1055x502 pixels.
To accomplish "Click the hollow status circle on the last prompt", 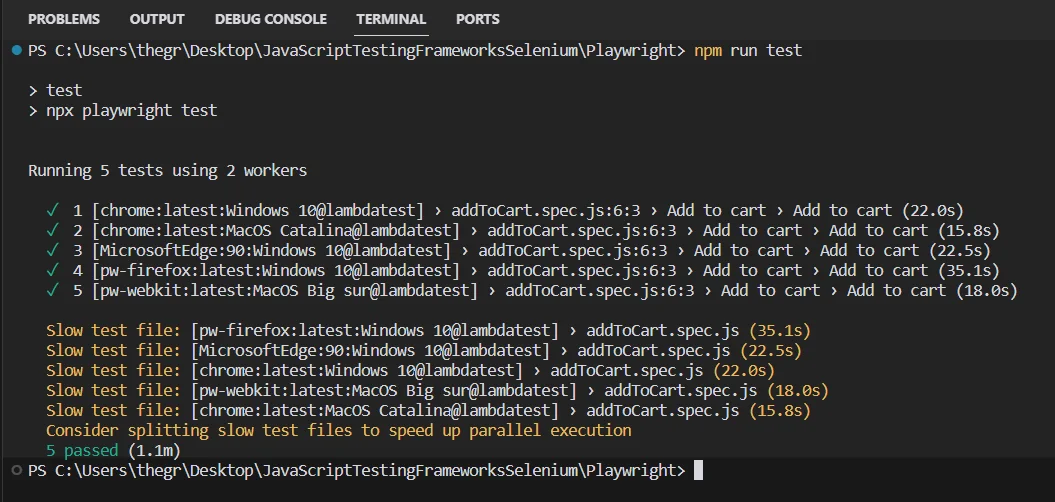I will [x=17, y=470].
